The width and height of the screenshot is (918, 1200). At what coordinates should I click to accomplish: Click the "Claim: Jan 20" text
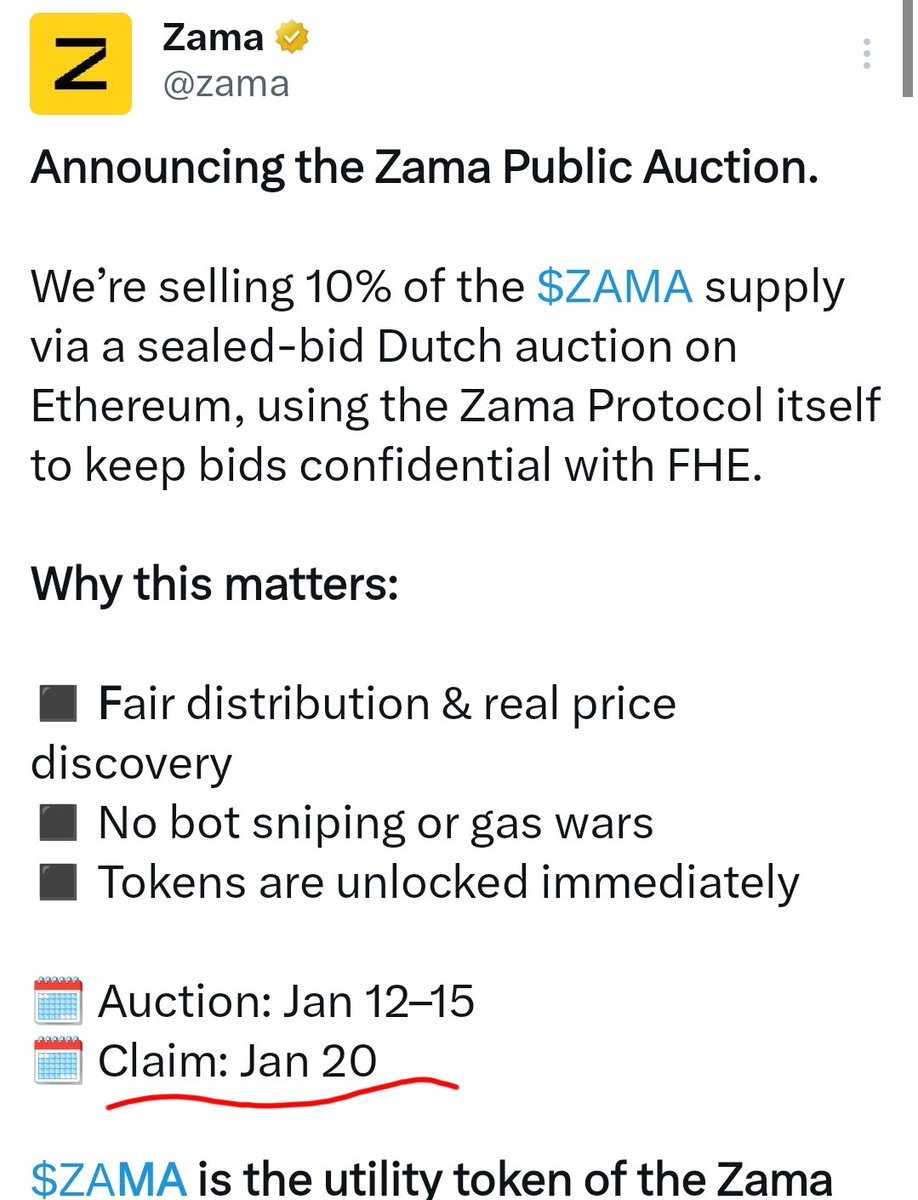[237, 1061]
